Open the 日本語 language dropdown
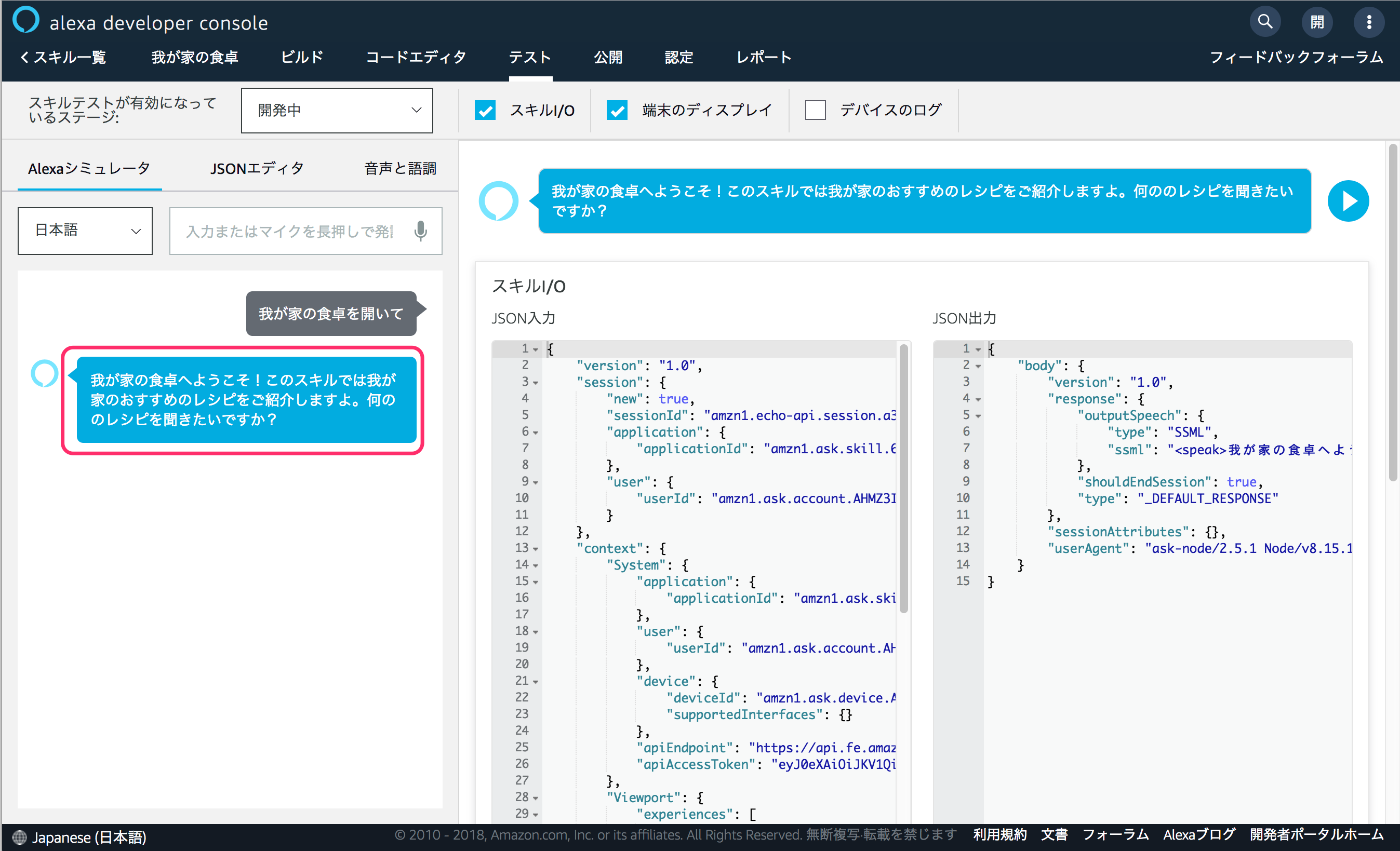 (85, 231)
